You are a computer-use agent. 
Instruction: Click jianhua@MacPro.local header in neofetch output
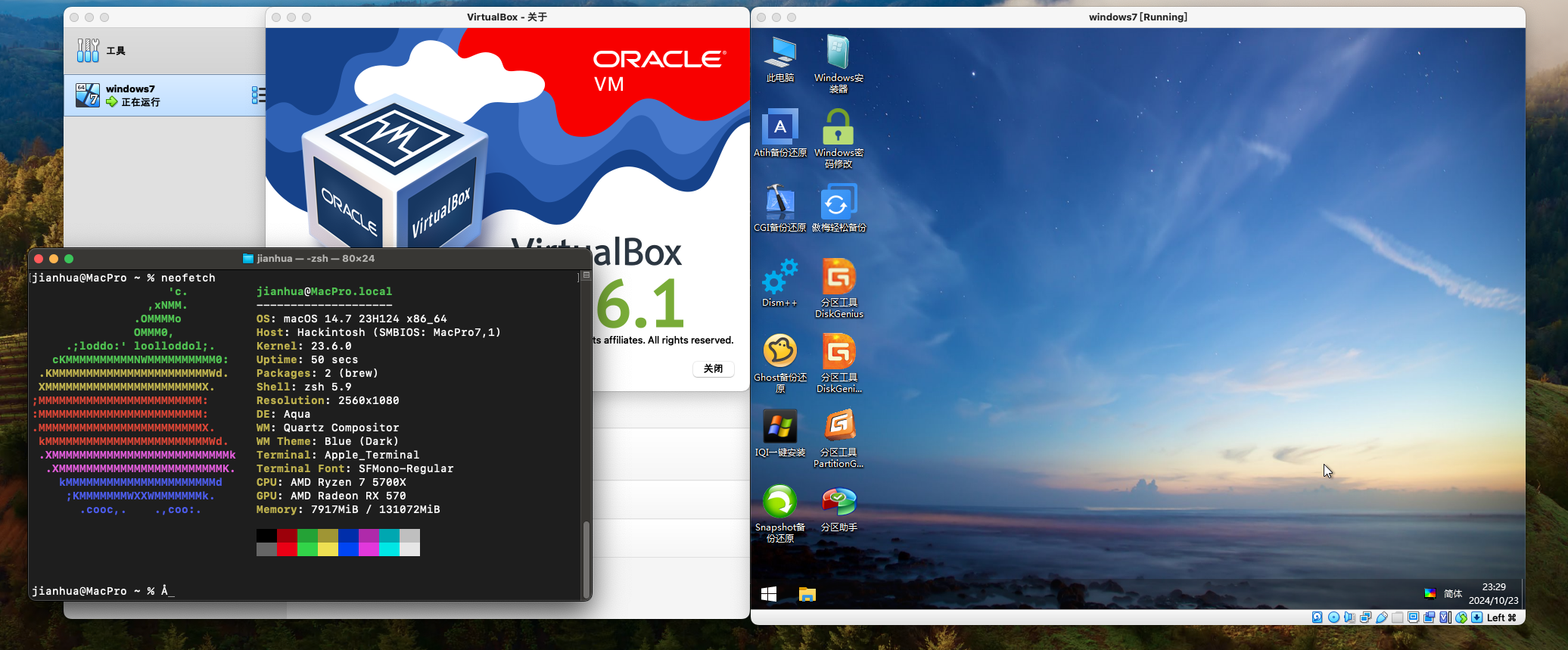[x=324, y=291]
